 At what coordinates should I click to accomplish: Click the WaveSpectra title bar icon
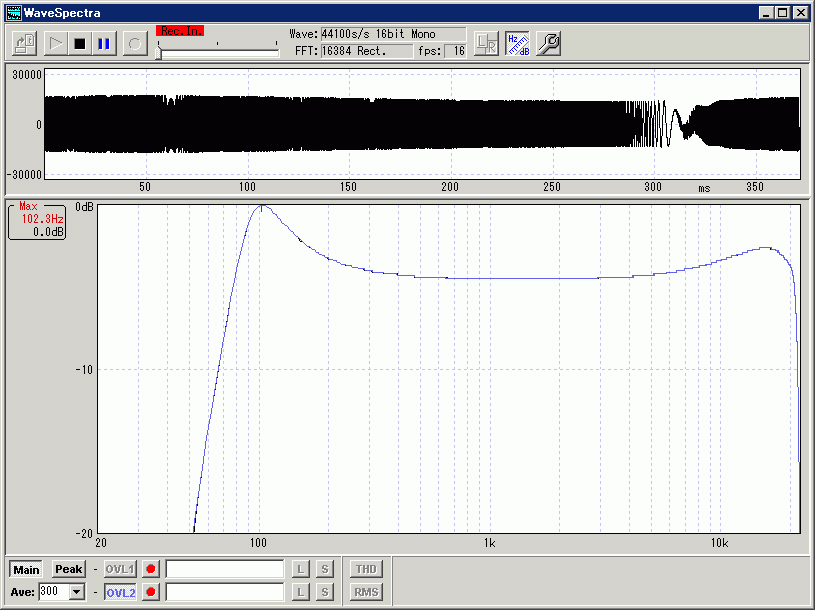[x=14, y=13]
